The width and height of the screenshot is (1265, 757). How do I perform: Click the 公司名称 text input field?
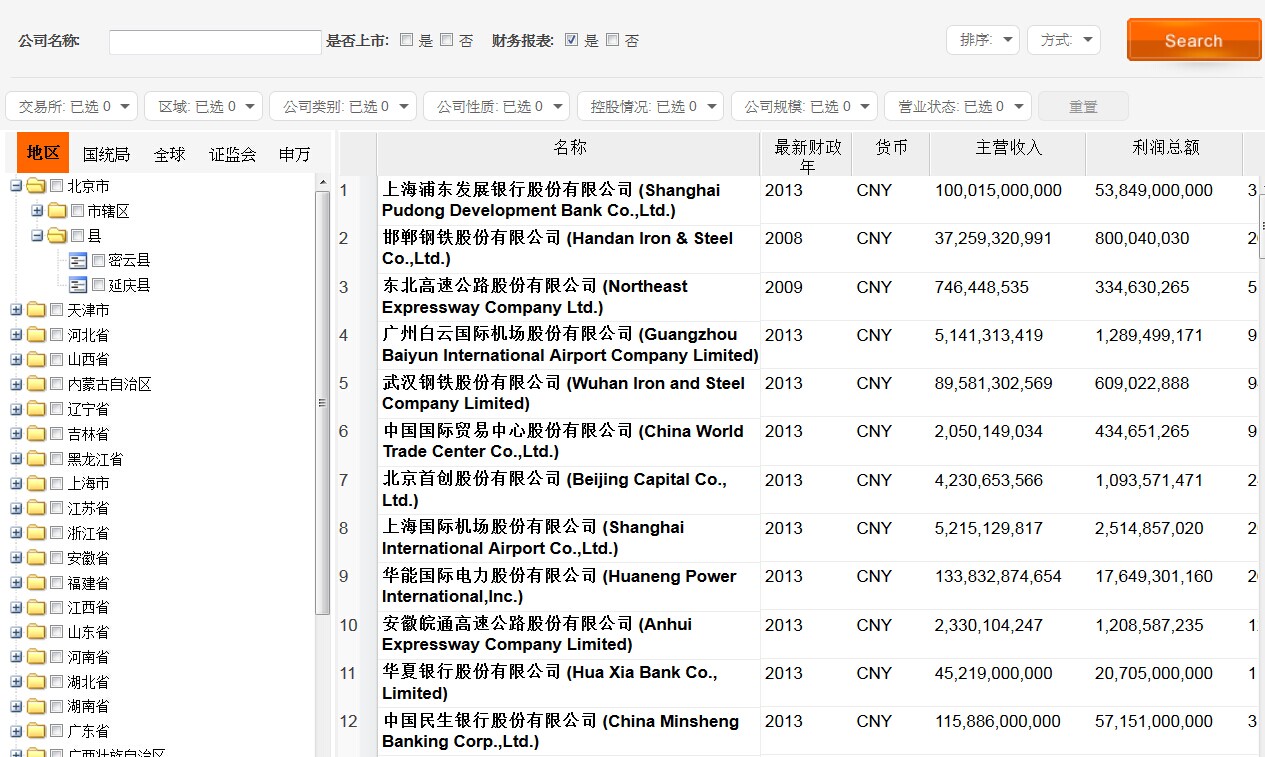coord(215,42)
